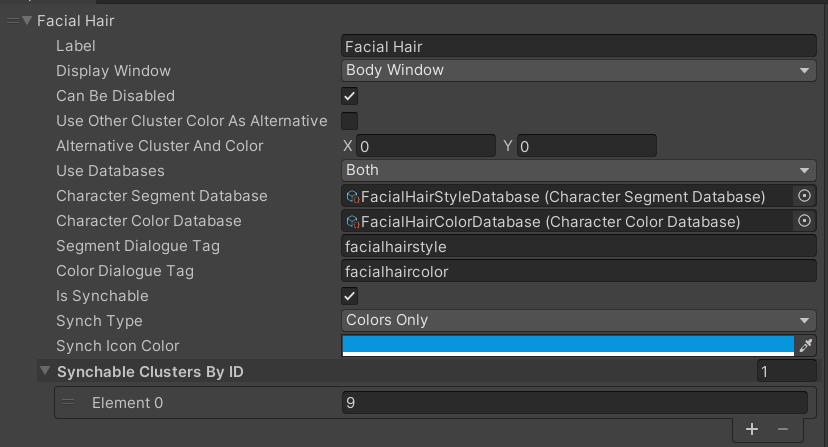The height and width of the screenshot is (447, 828).
Task: Click the blue Synch Icon Color swatch
Action: coord(567,345)
